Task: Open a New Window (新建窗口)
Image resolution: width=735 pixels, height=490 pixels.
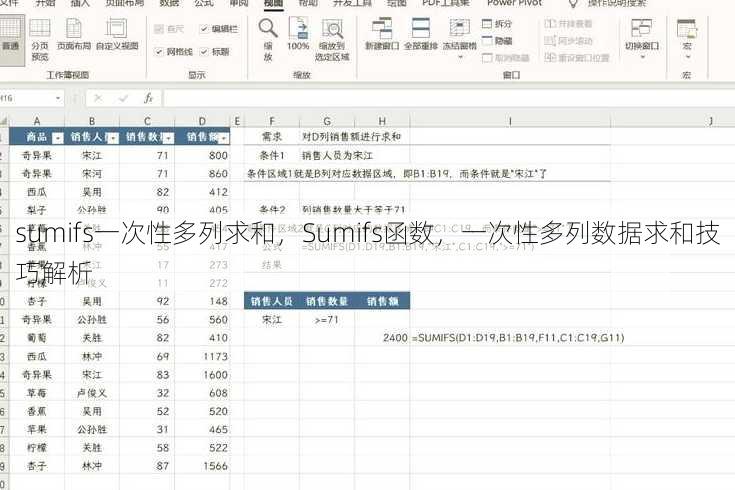Action: [x=382, y=34]
